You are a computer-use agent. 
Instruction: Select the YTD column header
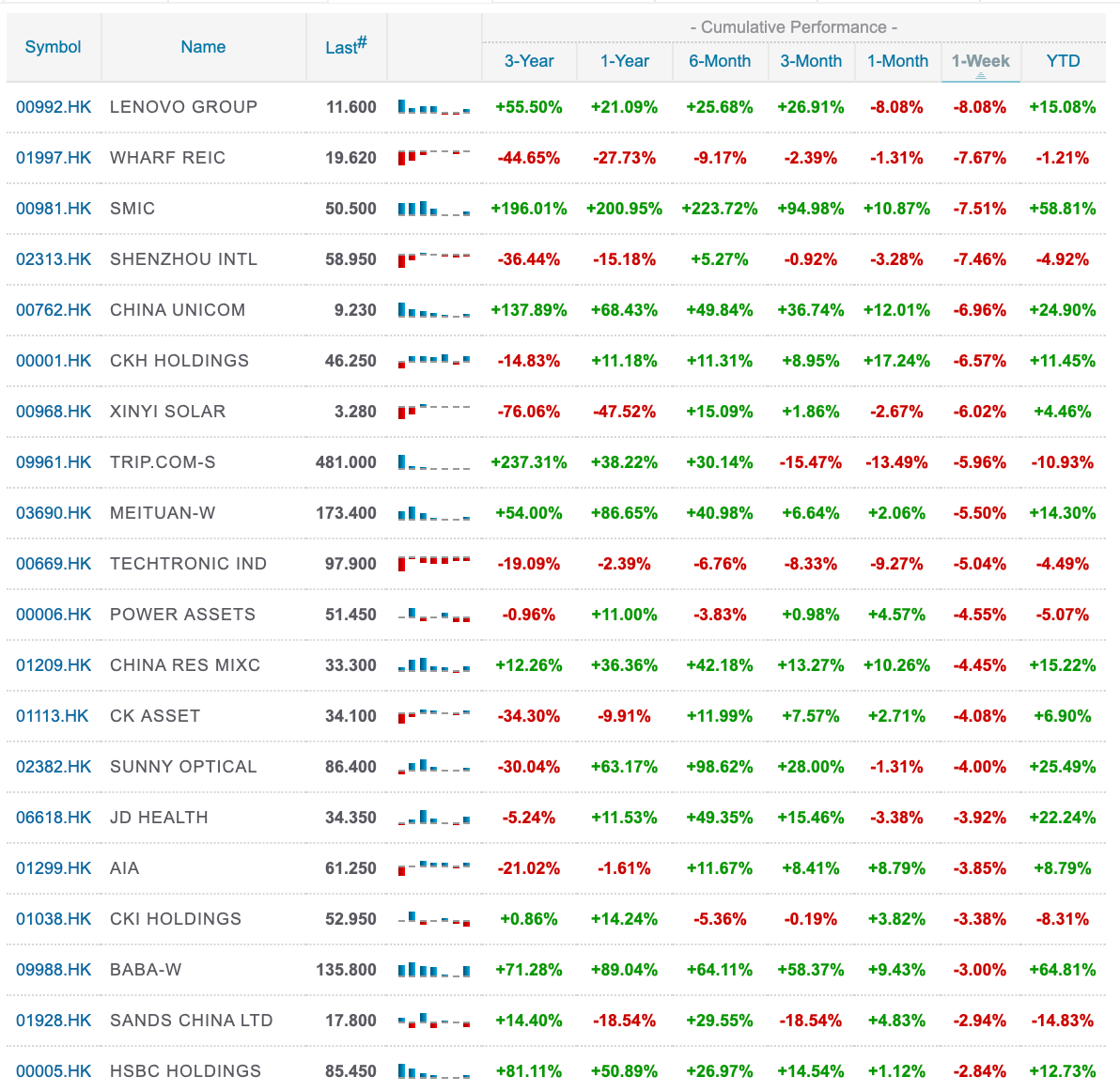[x=1063, y=61]
